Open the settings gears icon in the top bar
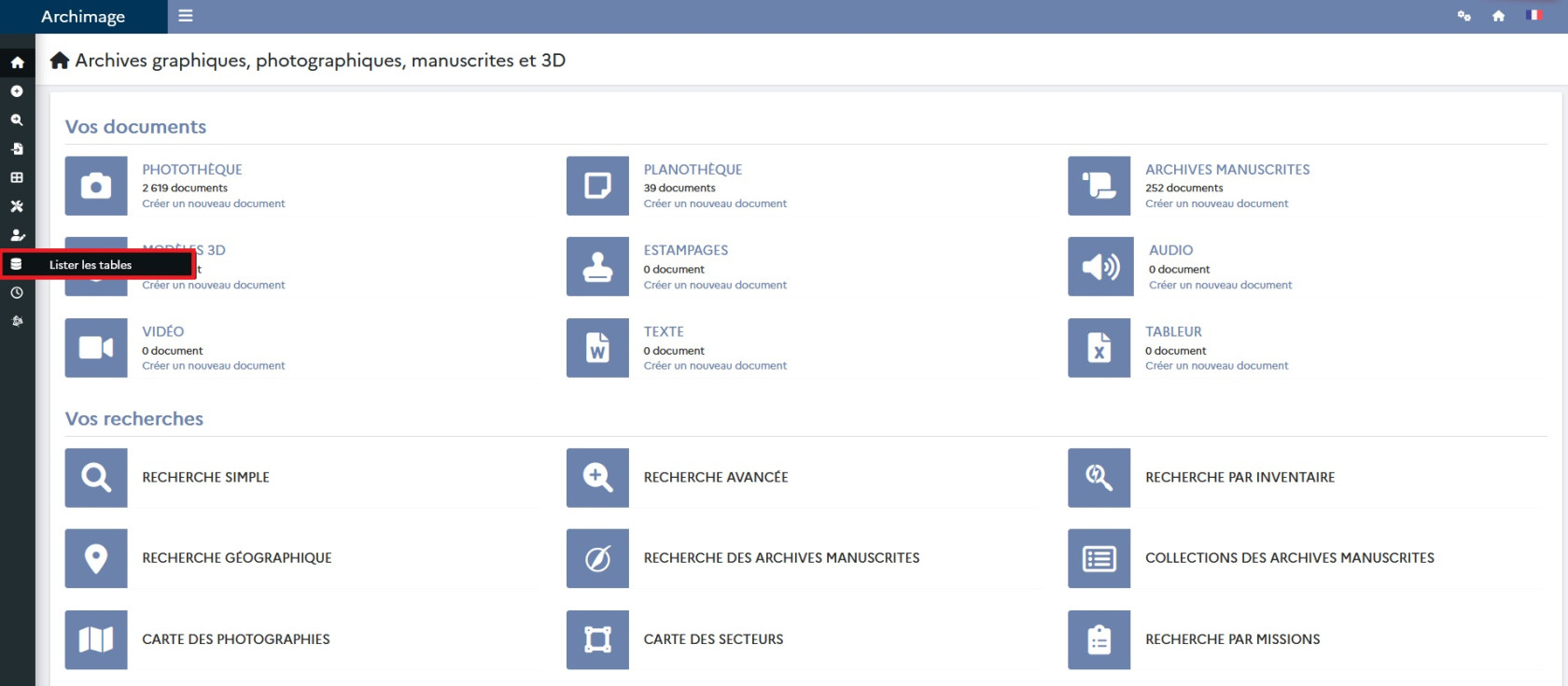 tap(1463, 16)
